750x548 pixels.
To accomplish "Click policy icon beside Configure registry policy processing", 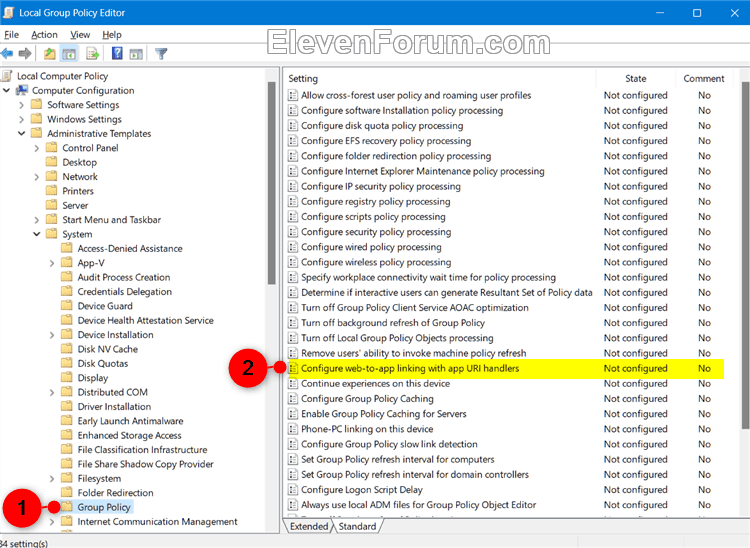I will pos(293,201).
